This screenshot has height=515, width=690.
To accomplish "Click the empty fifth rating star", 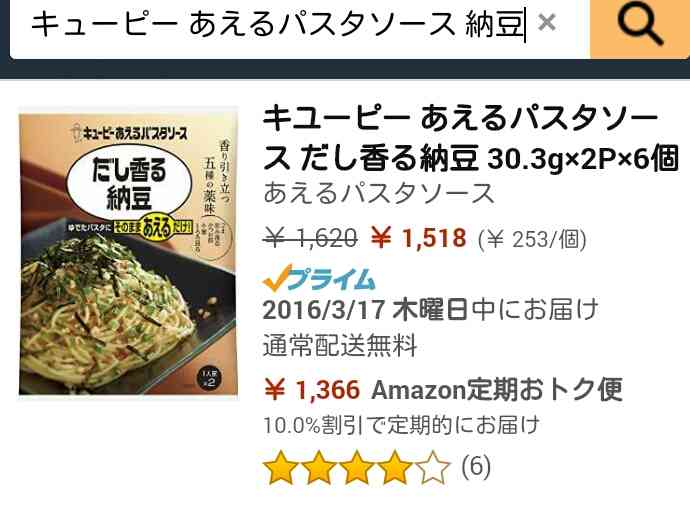I will pyautogui.click(x=433, y=467).
